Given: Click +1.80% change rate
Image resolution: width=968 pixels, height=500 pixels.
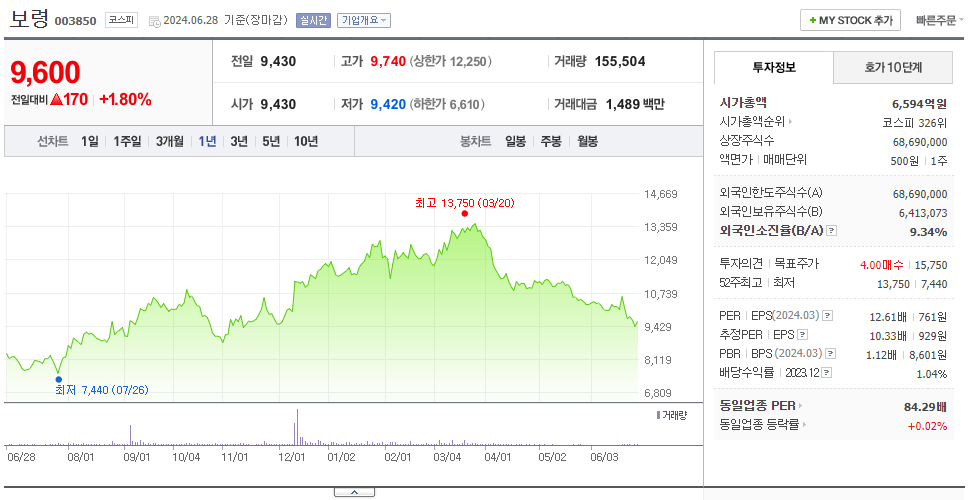Looking at the screenshot, I should pos(125,99).
